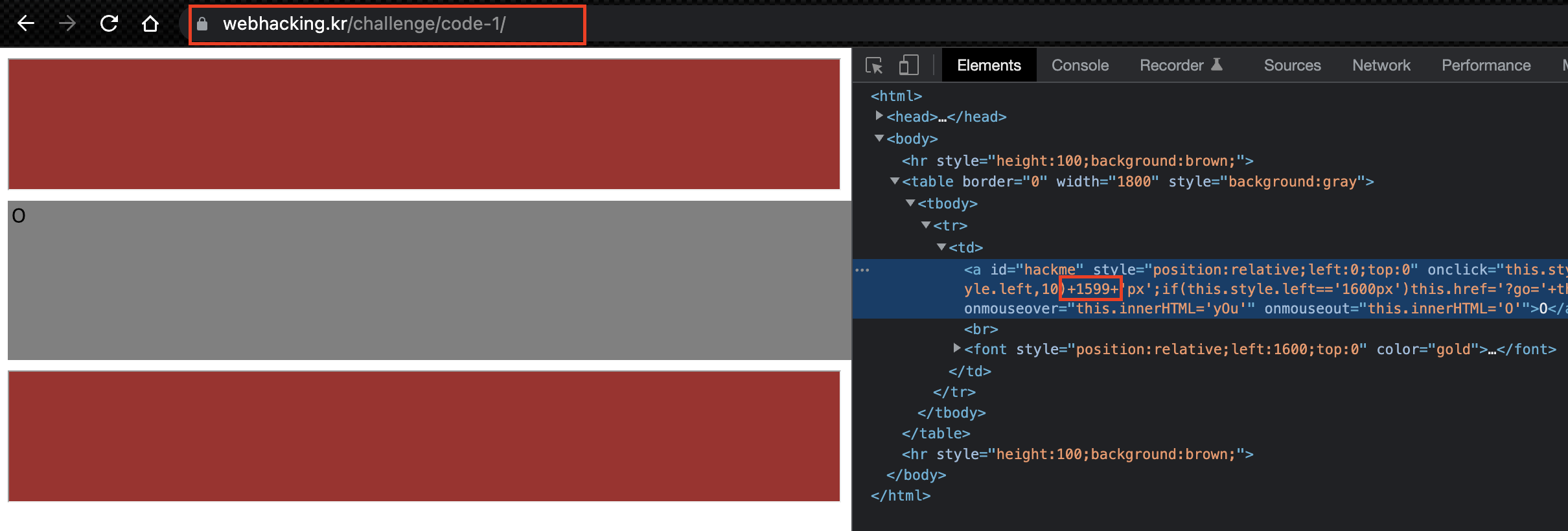
Task: Select the closing </body> tag line
Action: [x=916, y=475]
